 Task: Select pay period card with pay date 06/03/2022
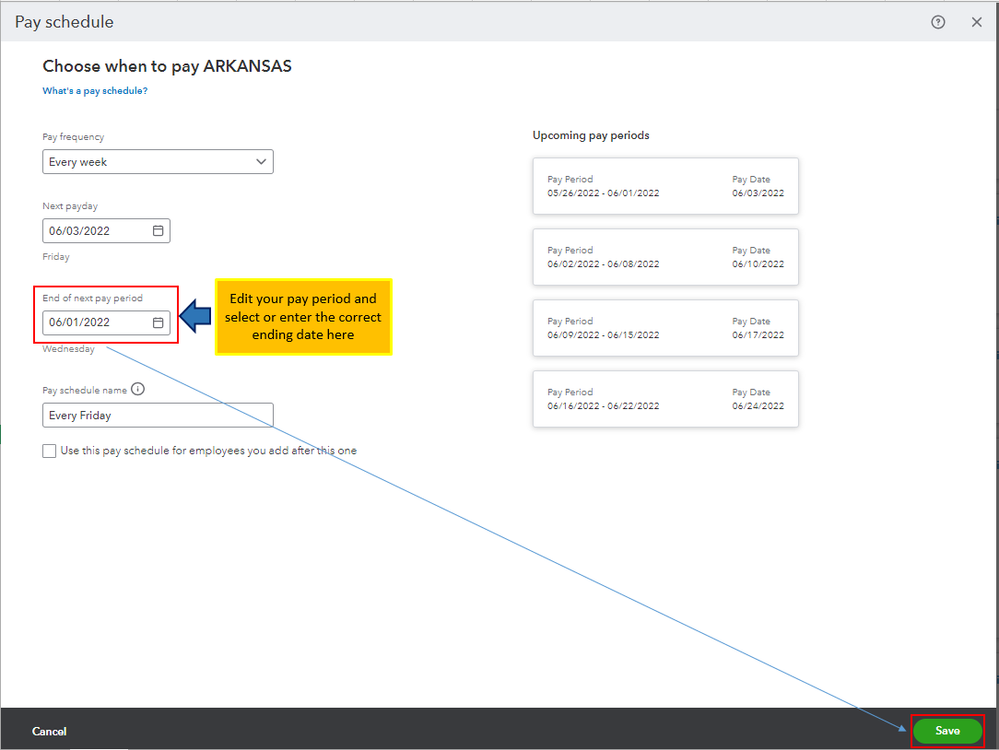point(665,186)
